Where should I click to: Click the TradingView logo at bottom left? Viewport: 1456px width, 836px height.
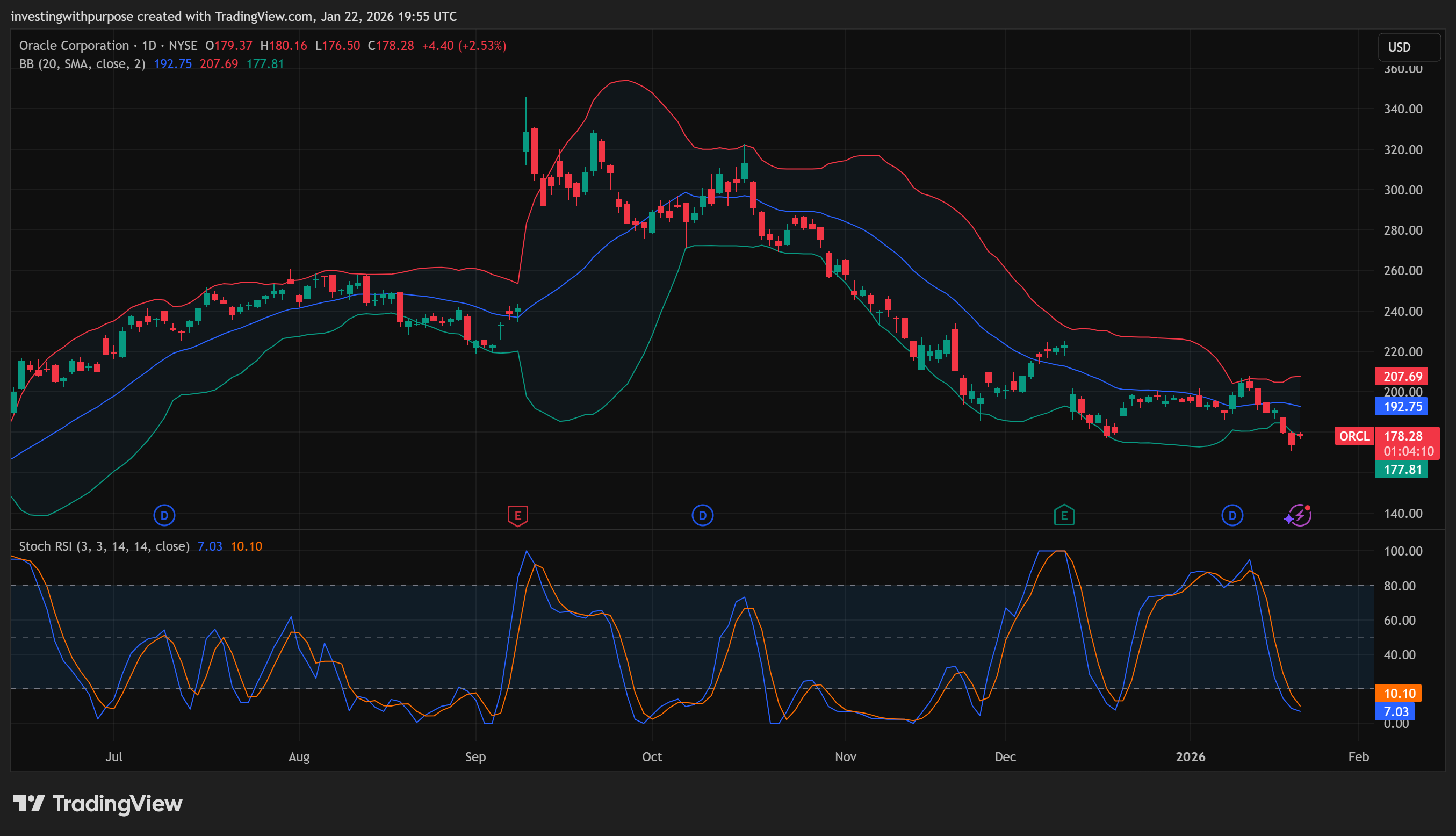point(98,803)
